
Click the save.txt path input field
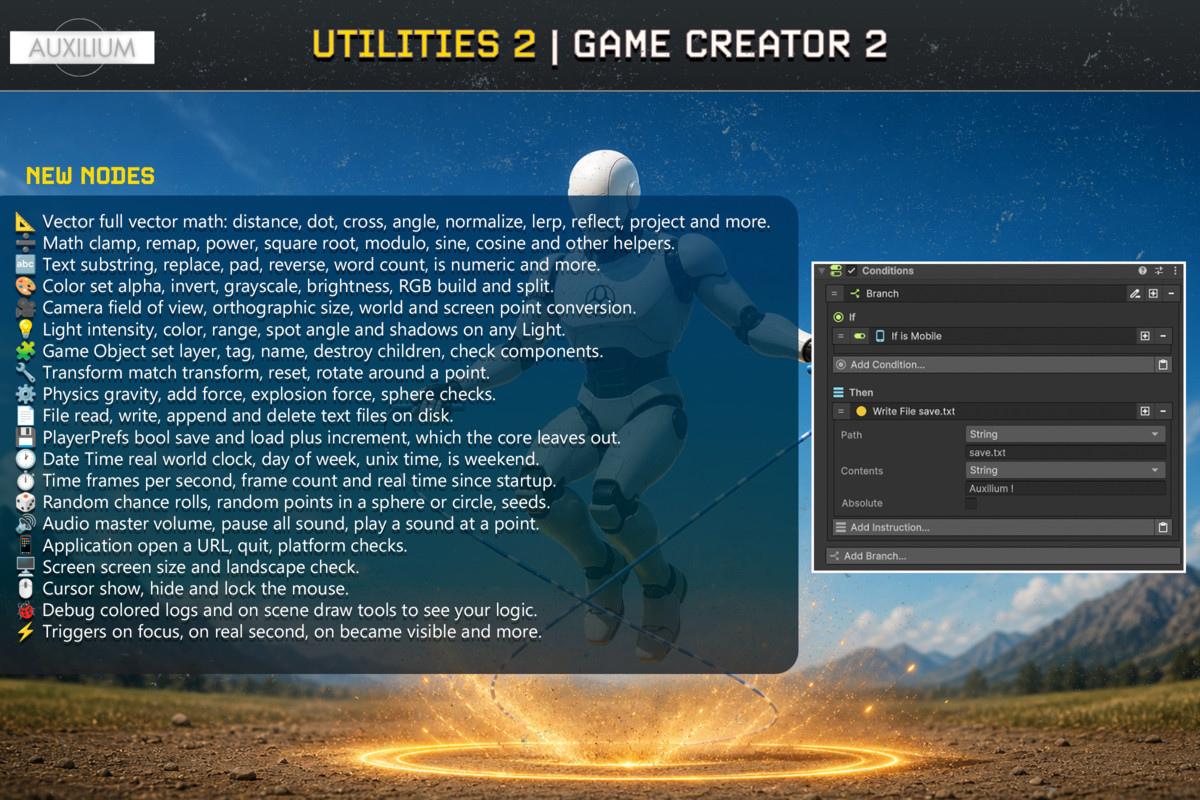(1066, 453)
